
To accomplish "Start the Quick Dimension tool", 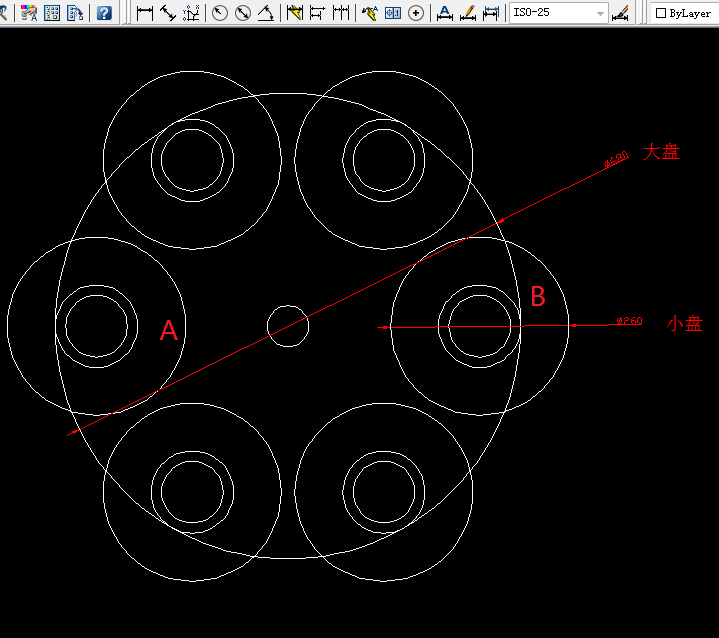I will coord(295,13).
